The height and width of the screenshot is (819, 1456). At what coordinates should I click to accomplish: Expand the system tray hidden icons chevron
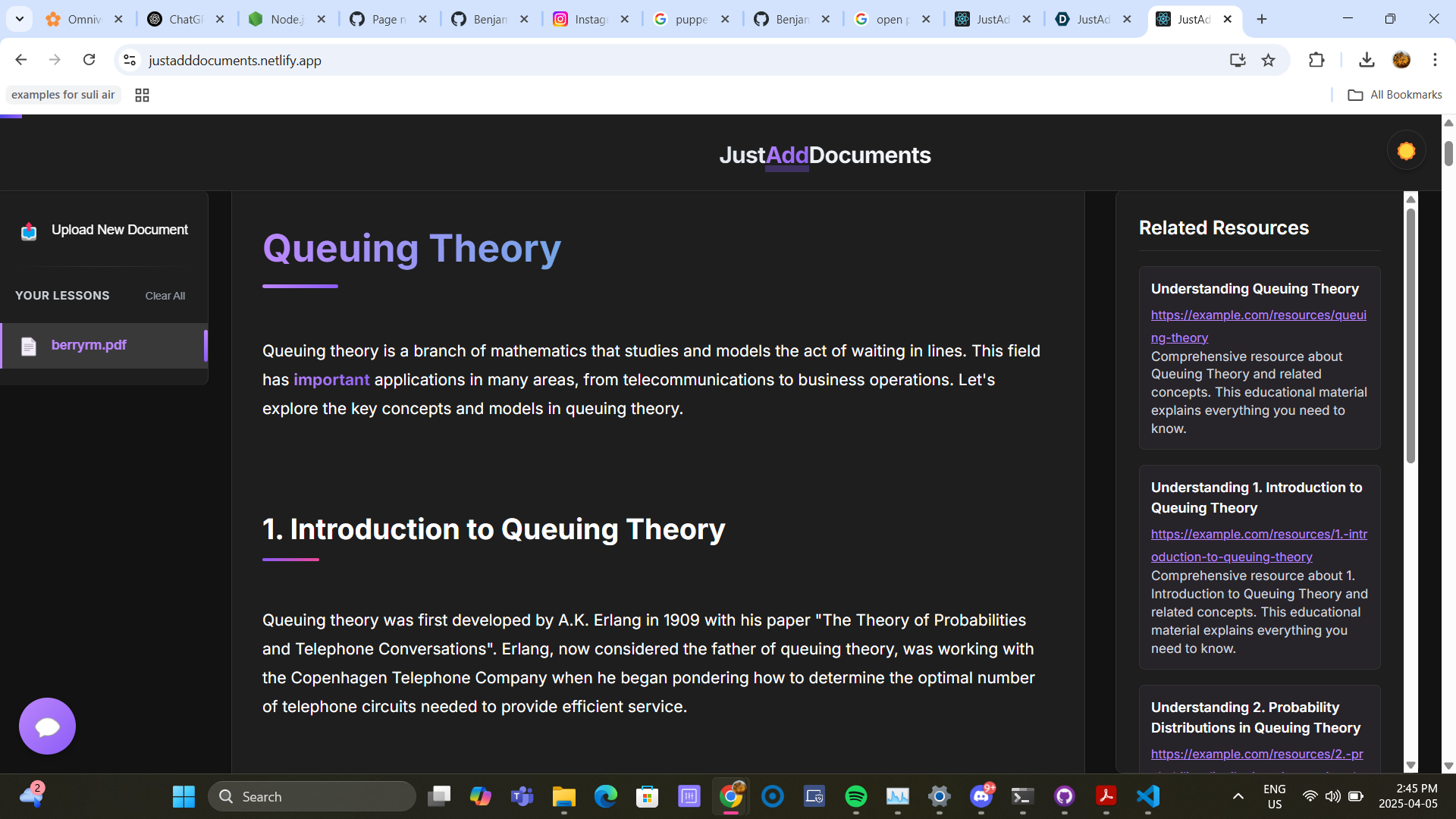coord(1238,796)
